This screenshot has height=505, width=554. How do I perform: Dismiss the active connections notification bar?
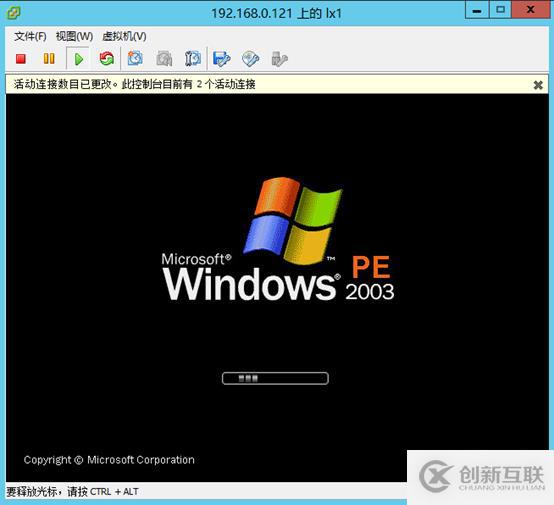tap(538, 85)
